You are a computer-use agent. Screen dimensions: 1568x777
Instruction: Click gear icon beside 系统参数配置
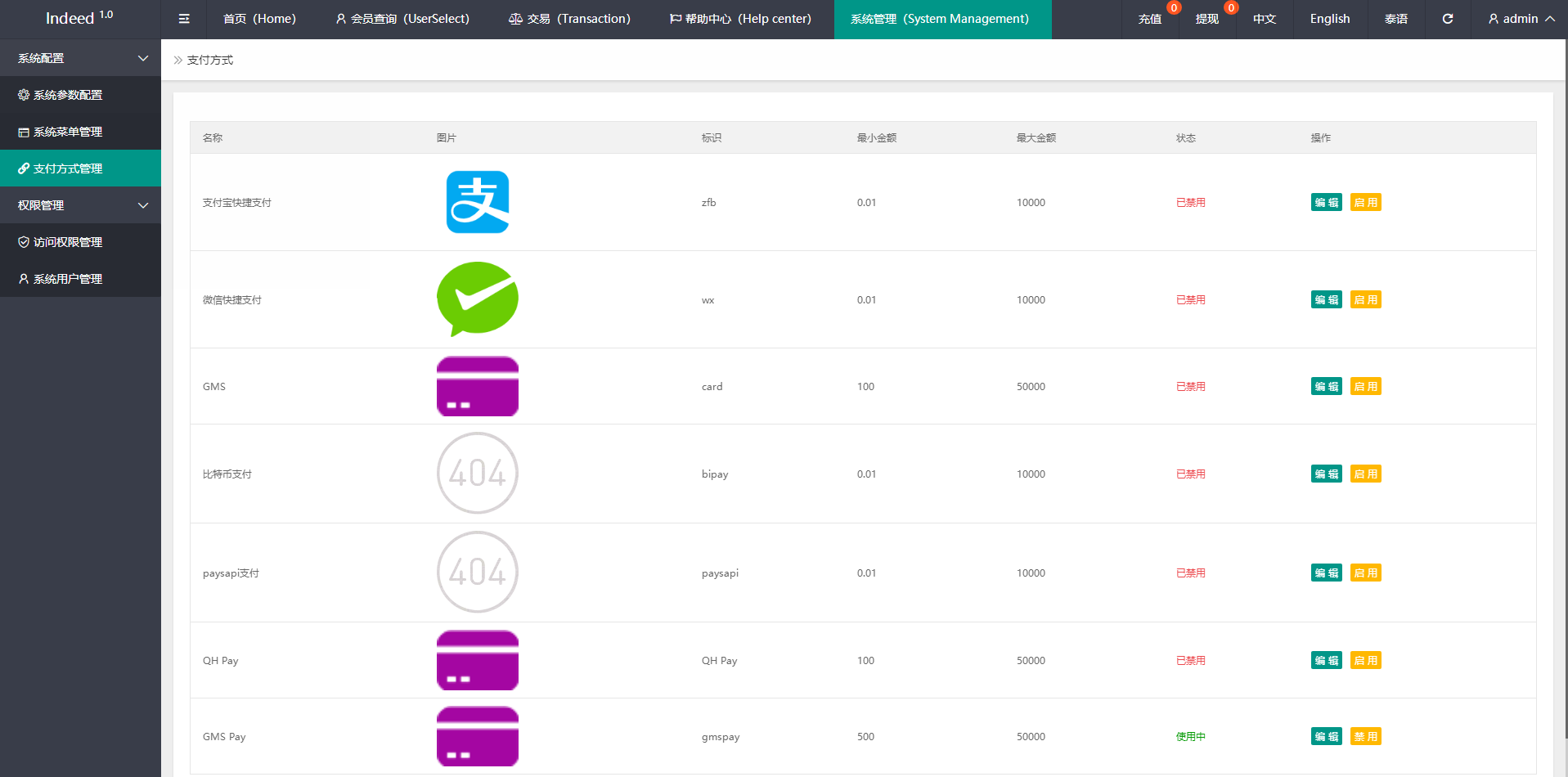(x=24, y=95)
